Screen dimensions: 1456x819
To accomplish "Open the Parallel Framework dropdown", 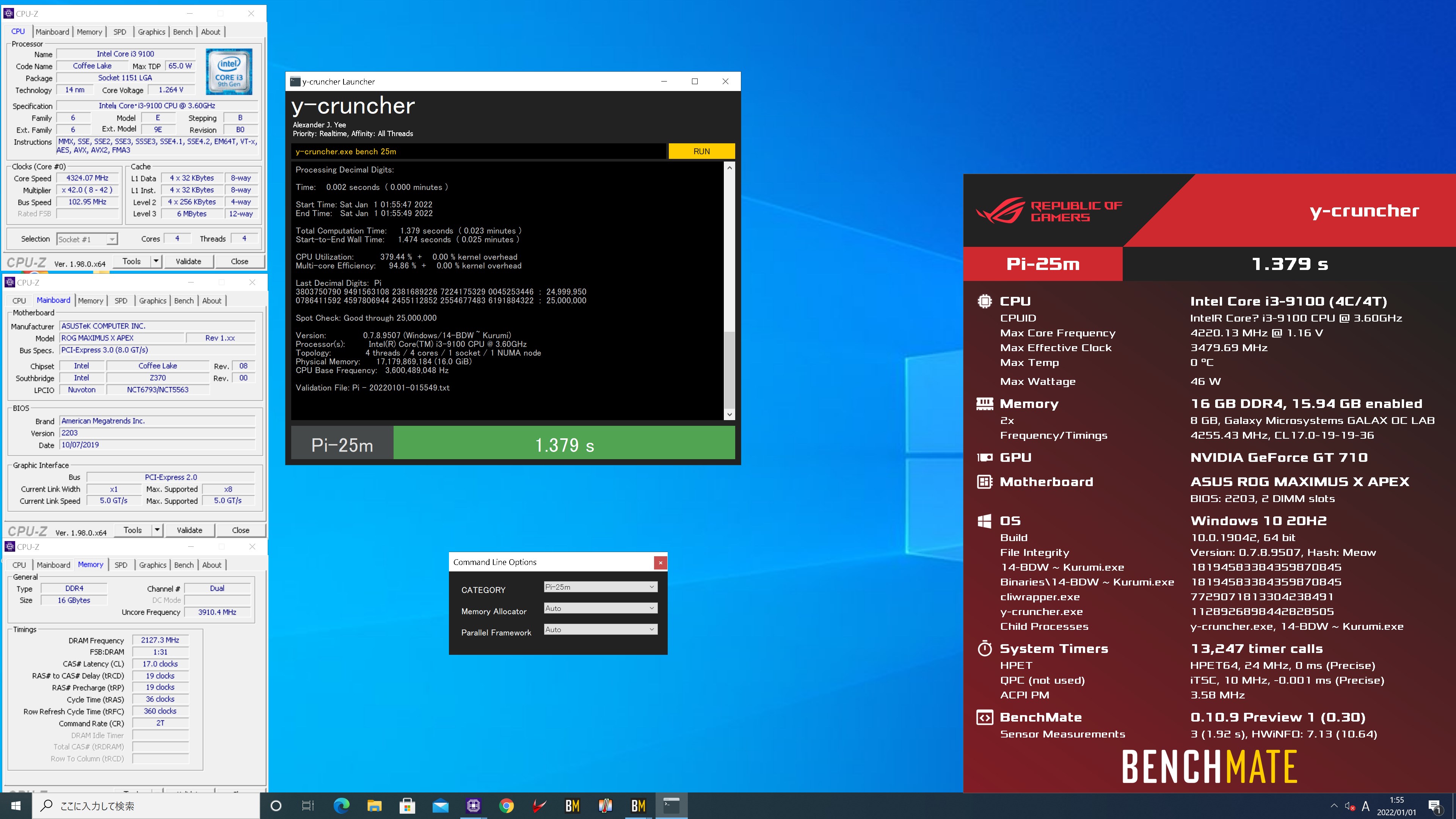I will 600,629.
